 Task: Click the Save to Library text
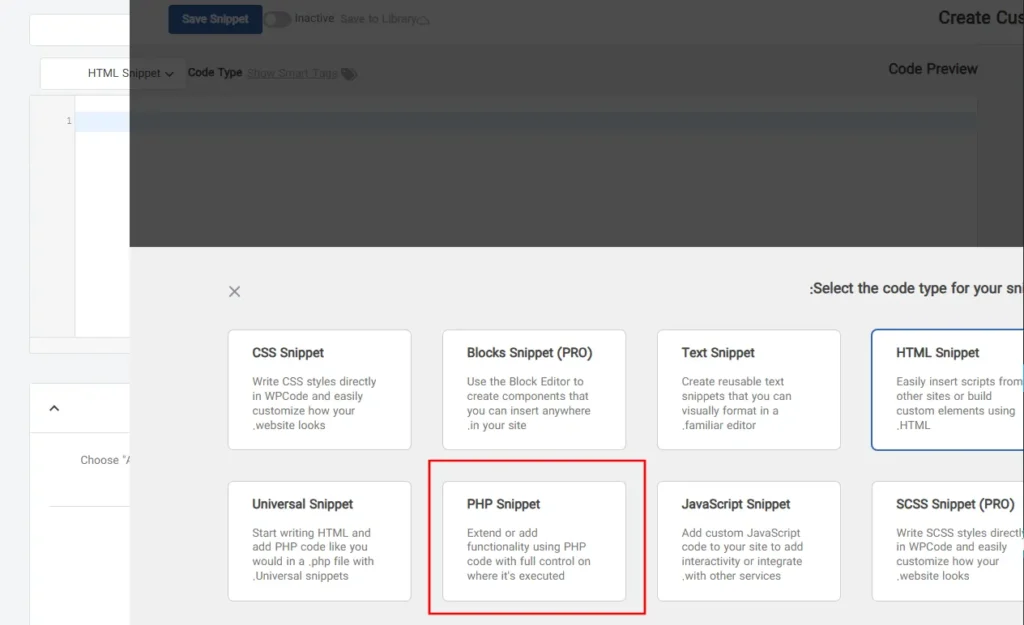click(377, 19)
